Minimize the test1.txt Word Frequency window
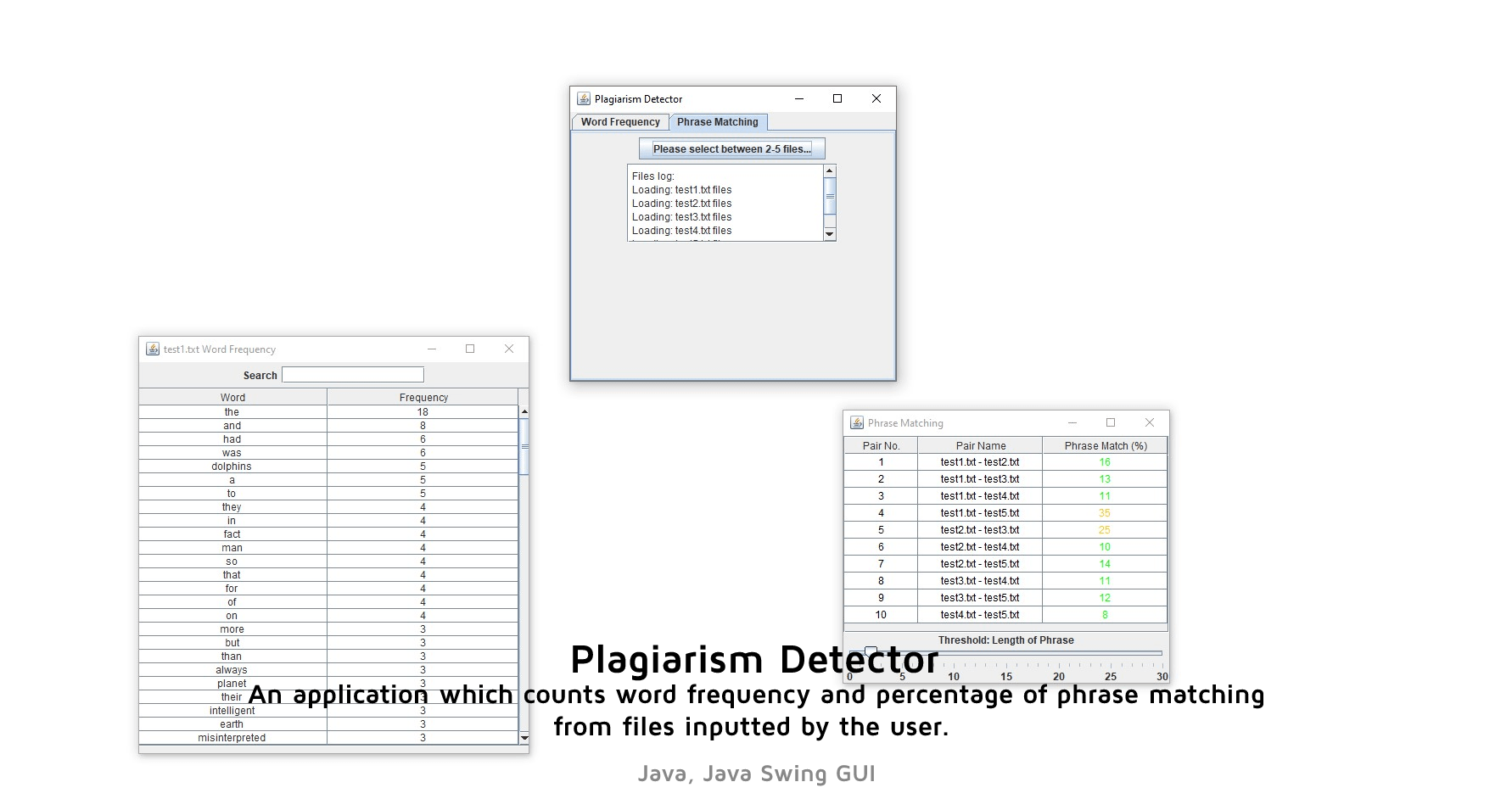Screen dimensions: 1512x810 432,349
